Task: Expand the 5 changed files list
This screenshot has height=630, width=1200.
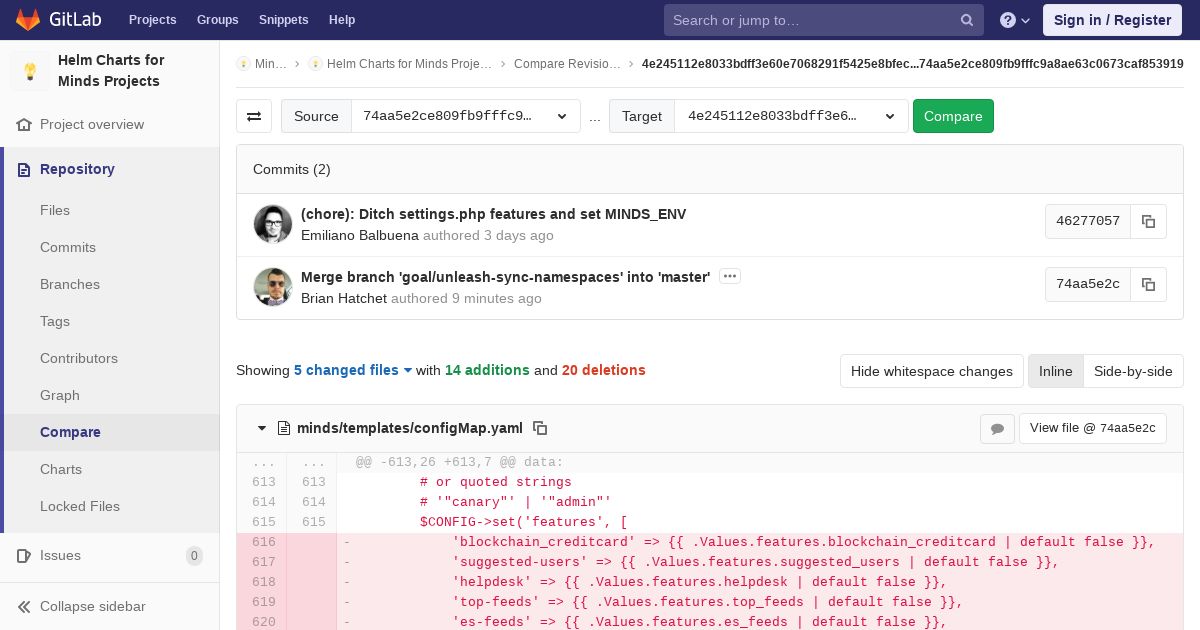Action: (x=353, y=370)
